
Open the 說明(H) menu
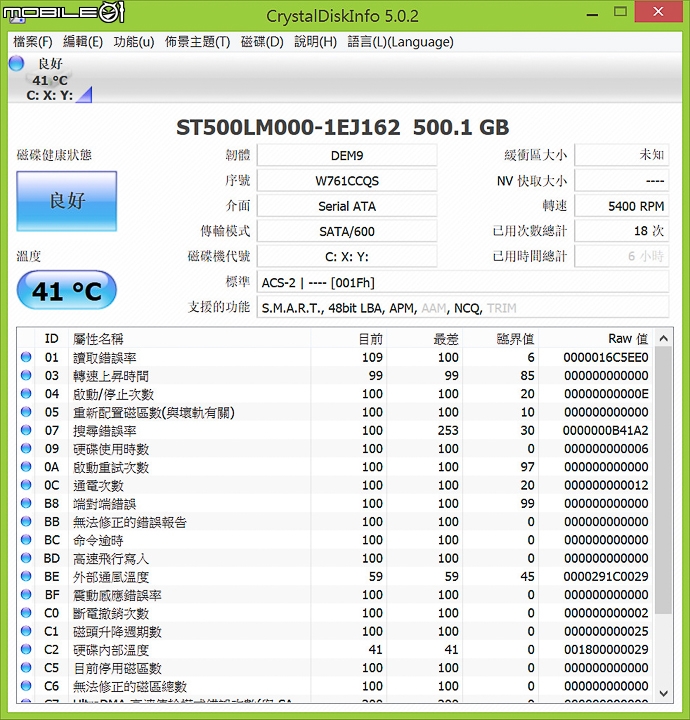[x=315, y=42]
